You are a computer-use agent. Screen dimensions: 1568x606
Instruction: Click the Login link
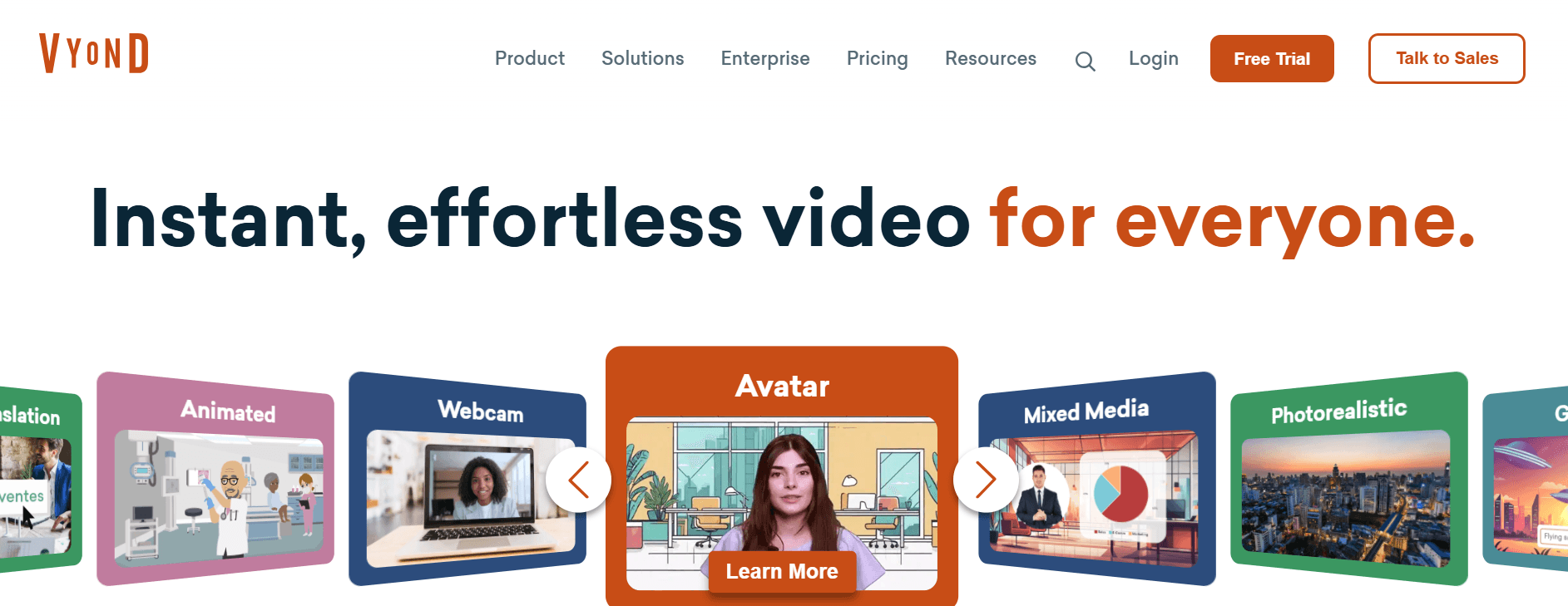coord(1154,58)
